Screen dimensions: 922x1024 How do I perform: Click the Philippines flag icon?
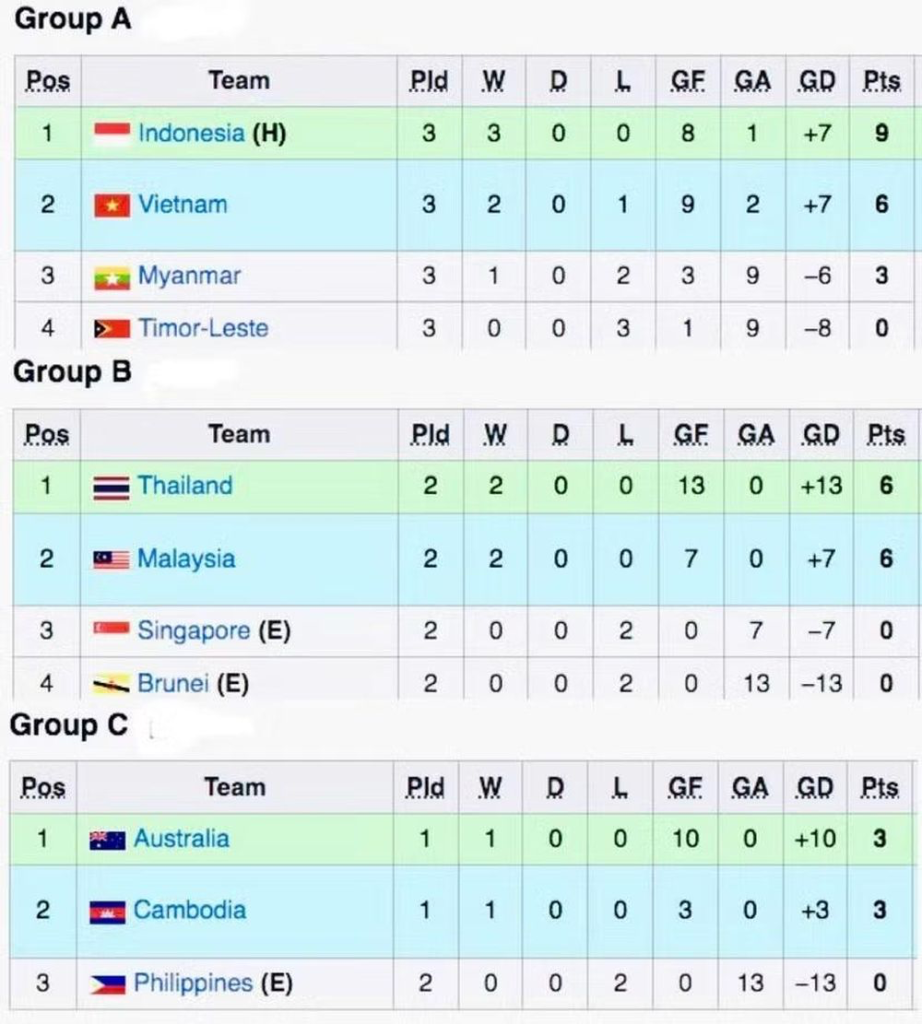coord(108,984)
